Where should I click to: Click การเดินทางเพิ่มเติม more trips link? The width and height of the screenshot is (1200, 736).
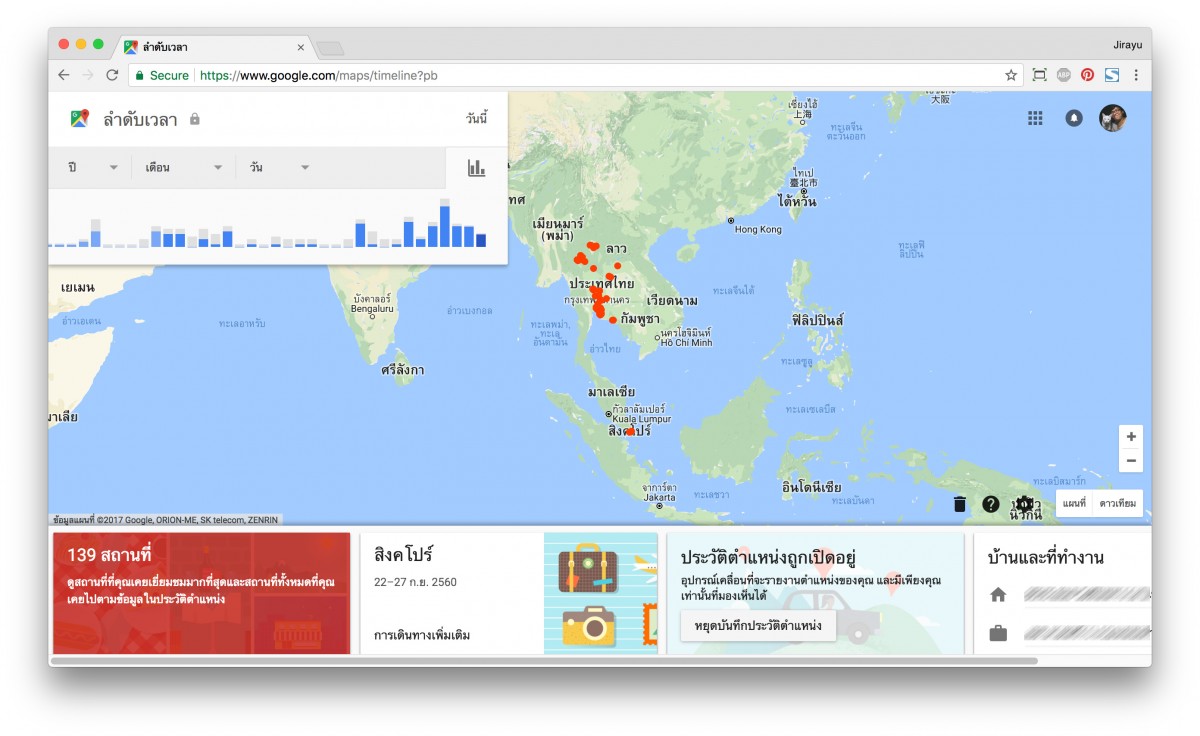(421, 635)
